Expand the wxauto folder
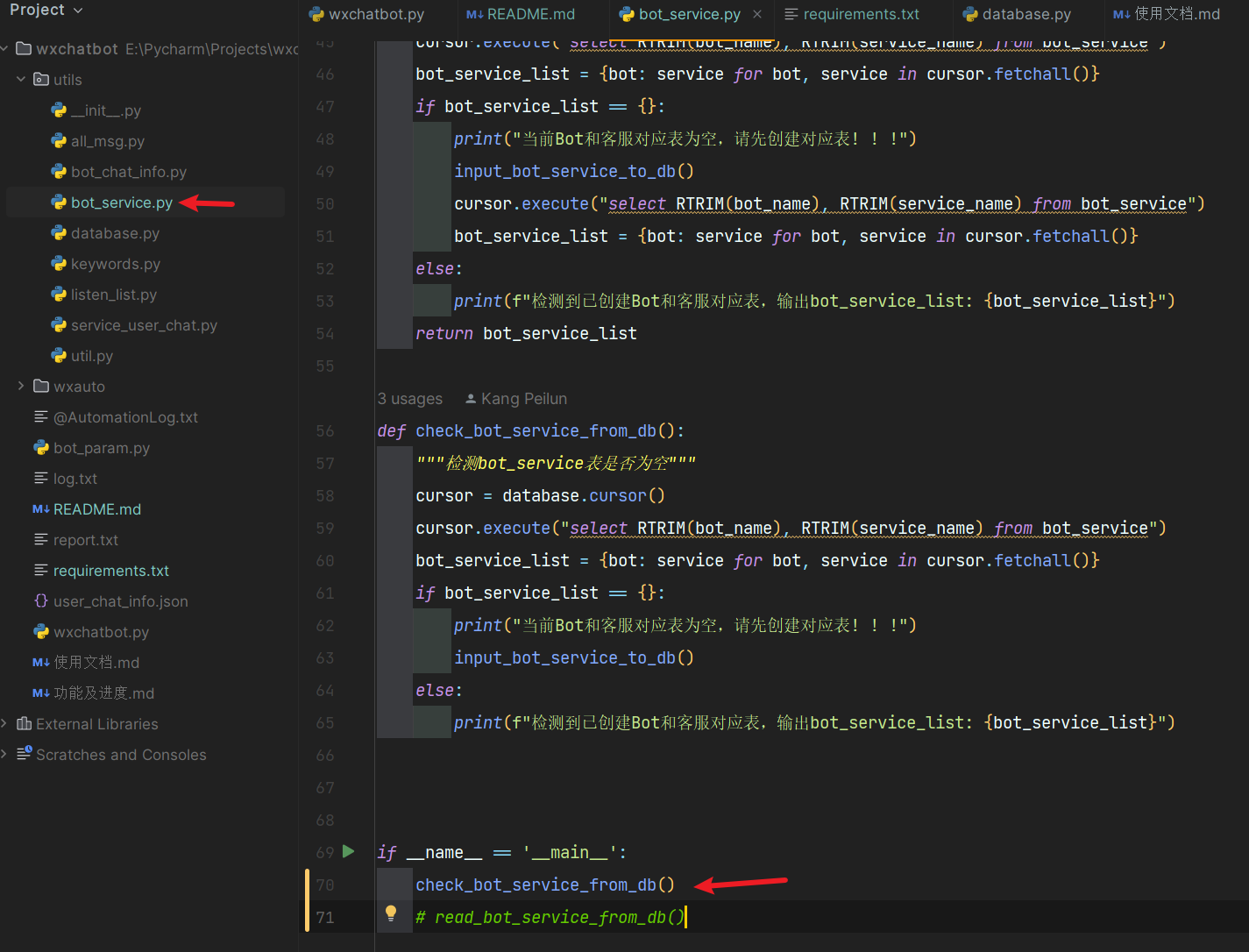This screenshot has height=952, width=1249. click(21, 386)
